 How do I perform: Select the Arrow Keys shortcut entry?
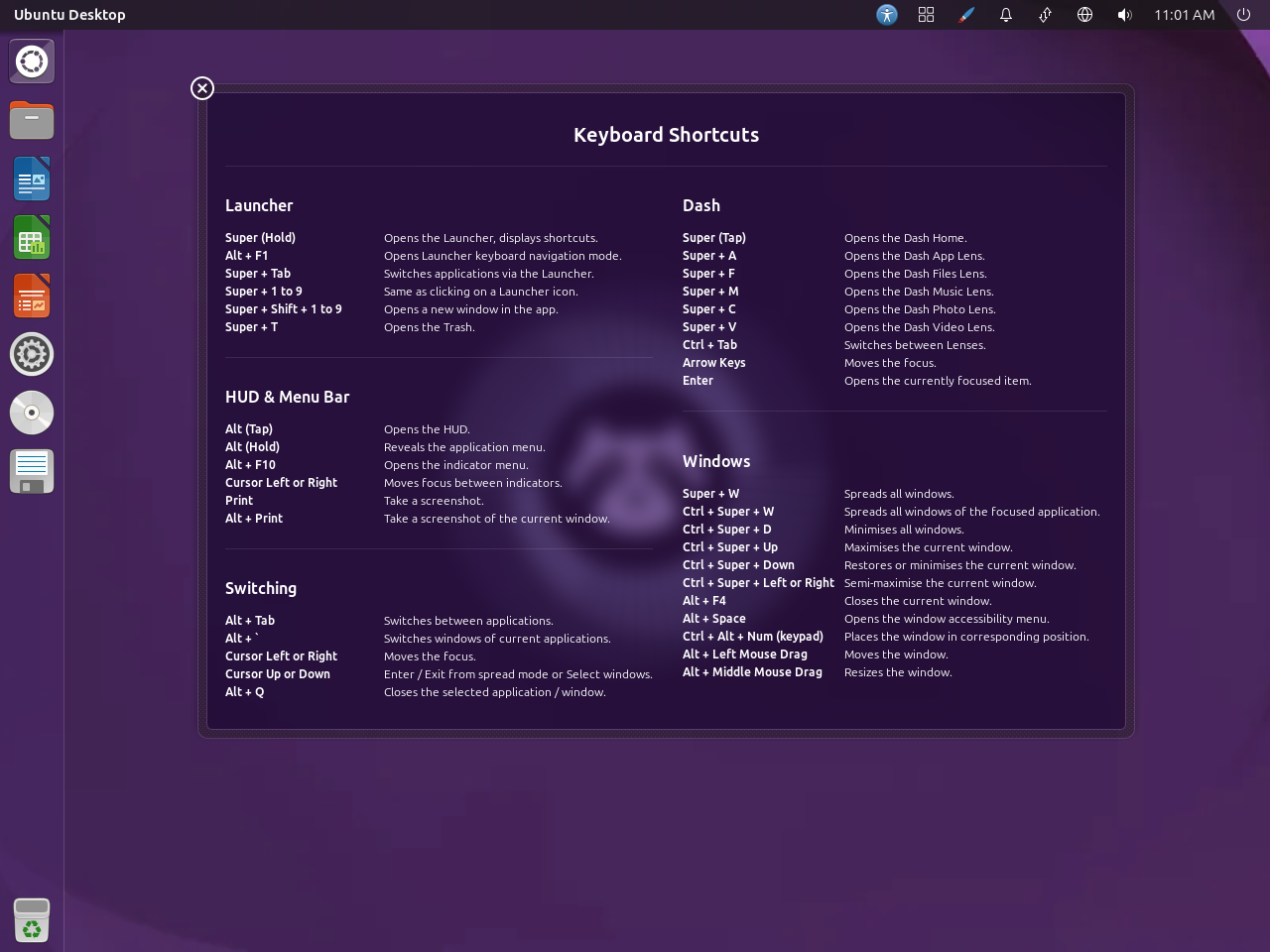point(714,363)
